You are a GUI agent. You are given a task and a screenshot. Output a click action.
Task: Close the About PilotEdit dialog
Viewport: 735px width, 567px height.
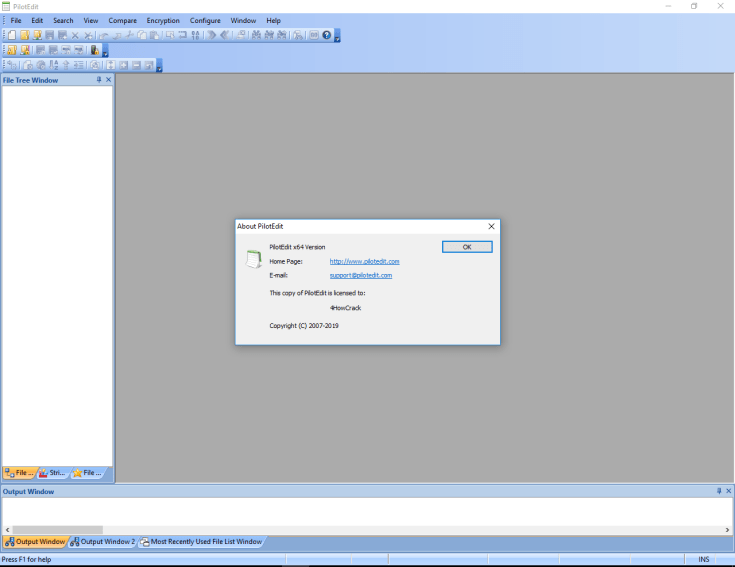[x=491, y=226]
